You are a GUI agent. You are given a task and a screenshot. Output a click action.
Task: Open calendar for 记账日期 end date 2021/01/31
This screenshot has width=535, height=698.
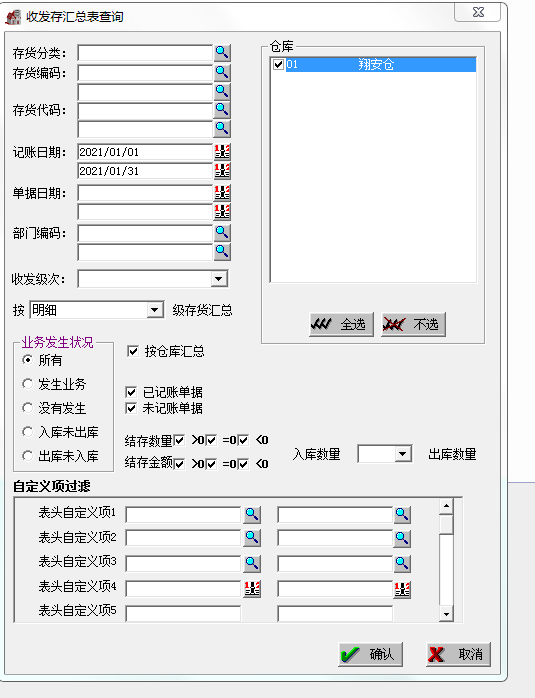(222, 170)
